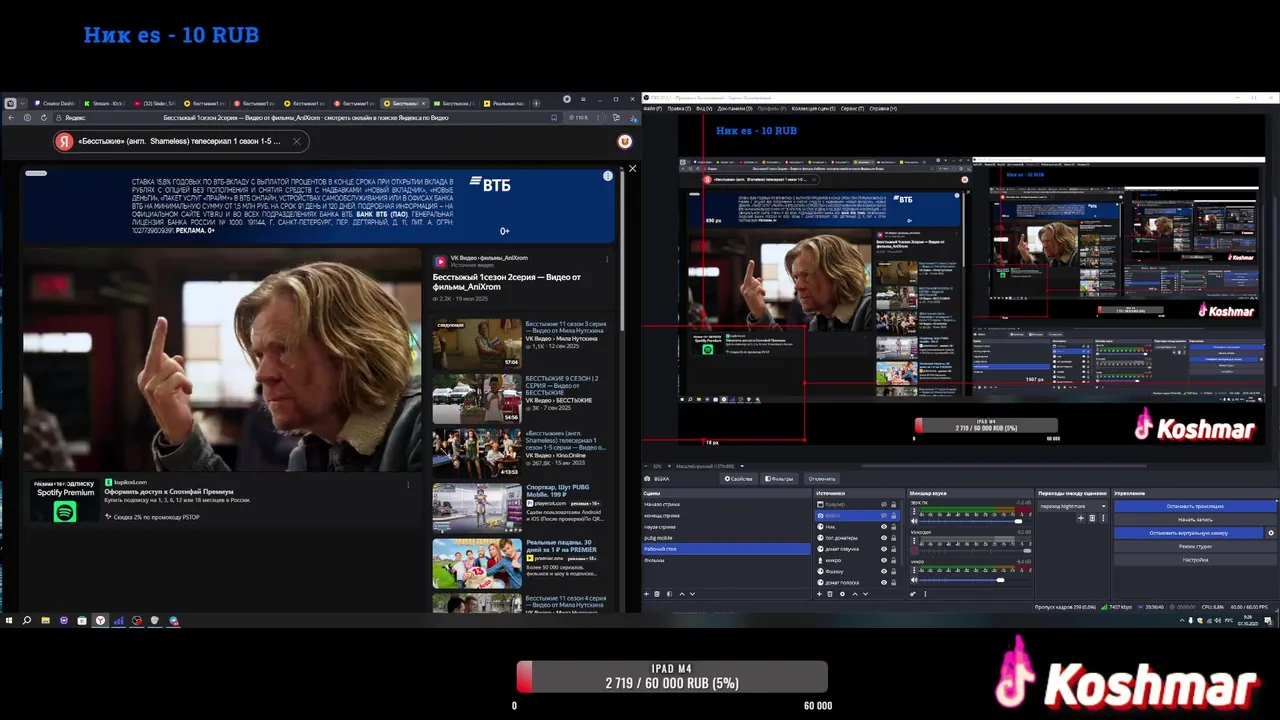Viewport: 1280px width, 720px height.
Task: Open File Explorer from the taskbar
Action: coord(45,620)
